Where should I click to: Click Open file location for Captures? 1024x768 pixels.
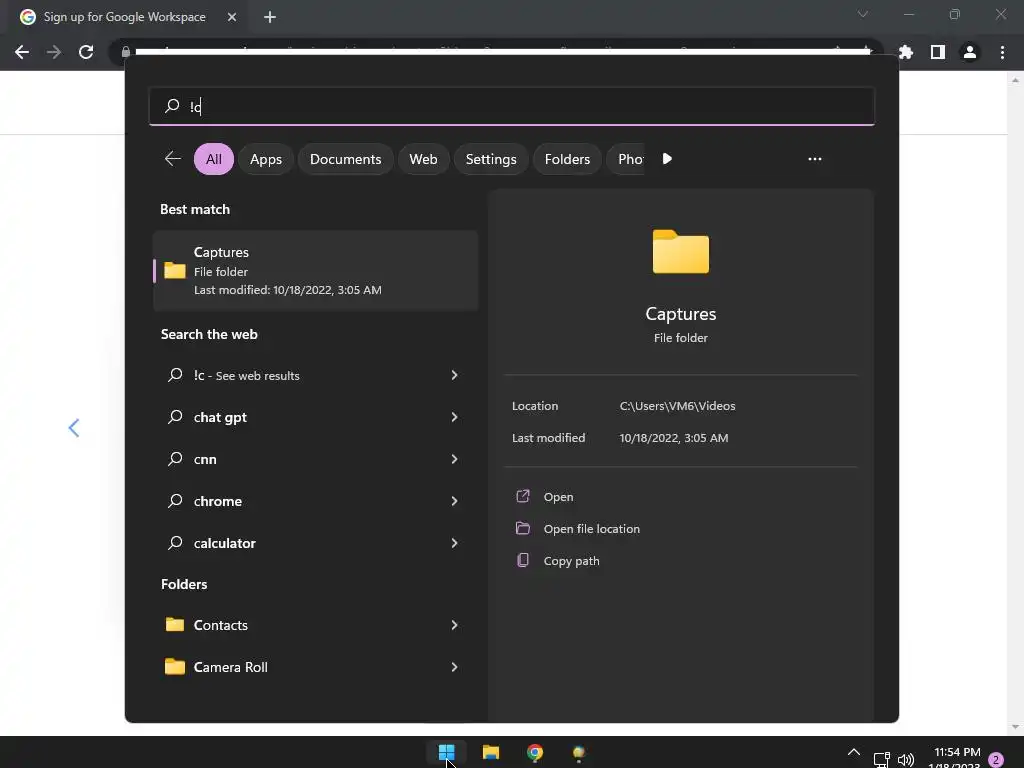click(592, 529)
